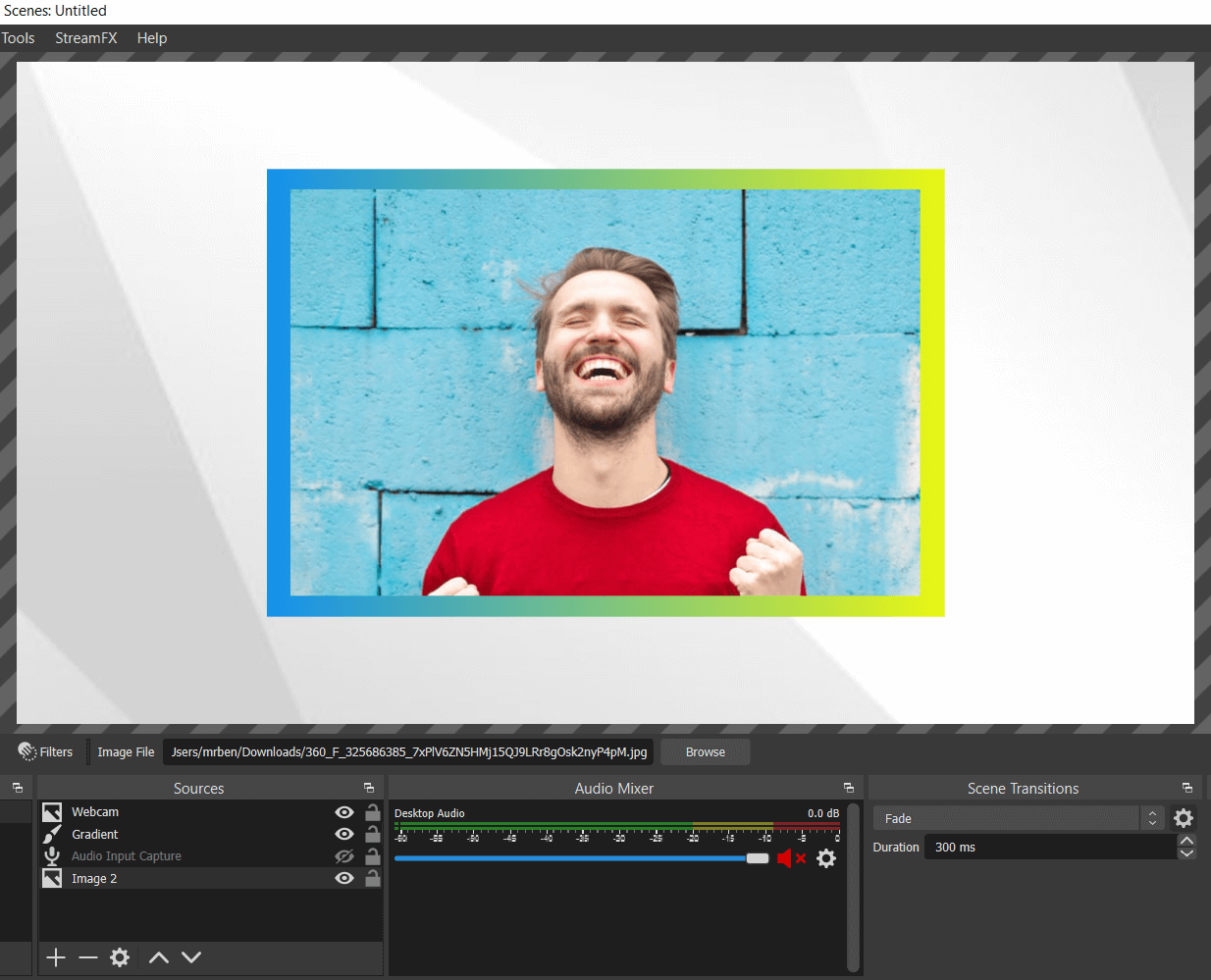Screen dimensions: 1211x980
Task: Remove selected source using the minus icon
Action: [x=87, y=956]
